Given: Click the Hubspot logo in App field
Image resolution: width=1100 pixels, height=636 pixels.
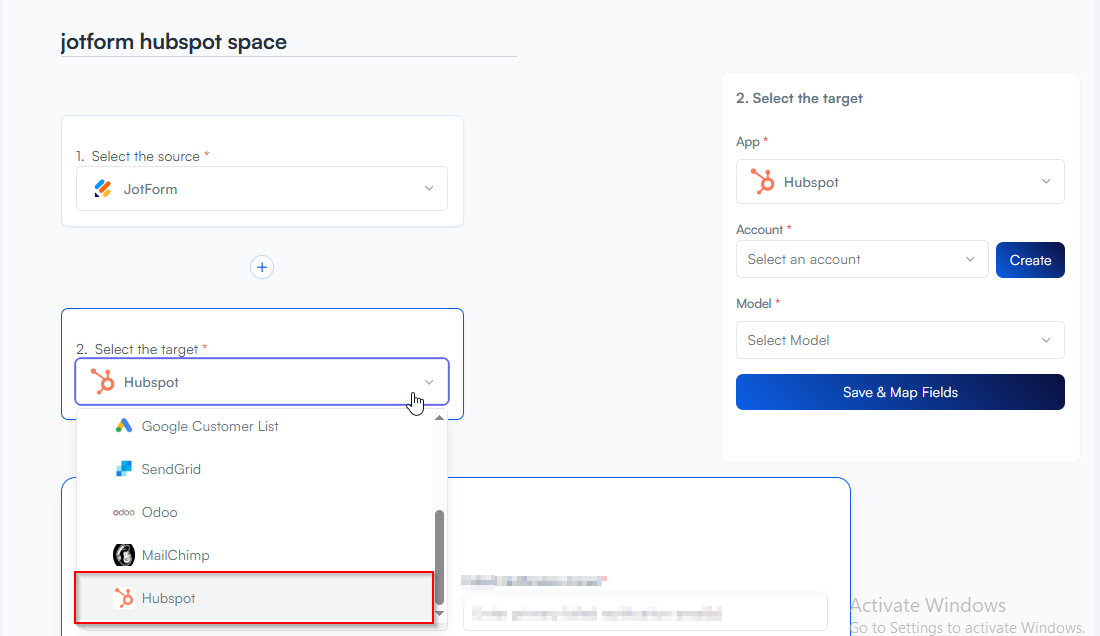Looking at the screenshot, I should click(x=762, y=182).
